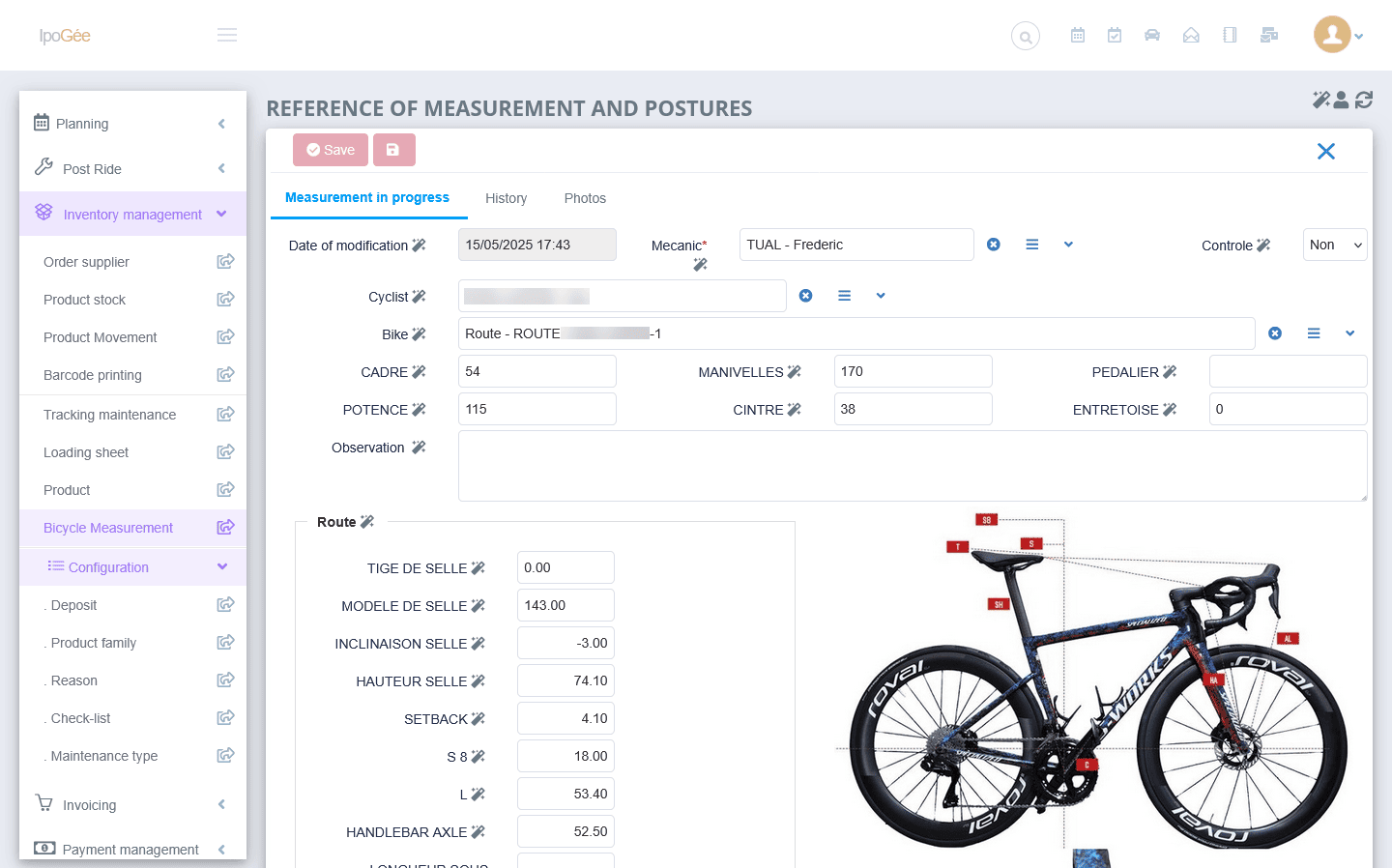Image resolution: width=1392 pixels, height=868 pixels.
Task: Click wand icon beside Route legend
Action: pyautogui.click(x=366, y=522)
